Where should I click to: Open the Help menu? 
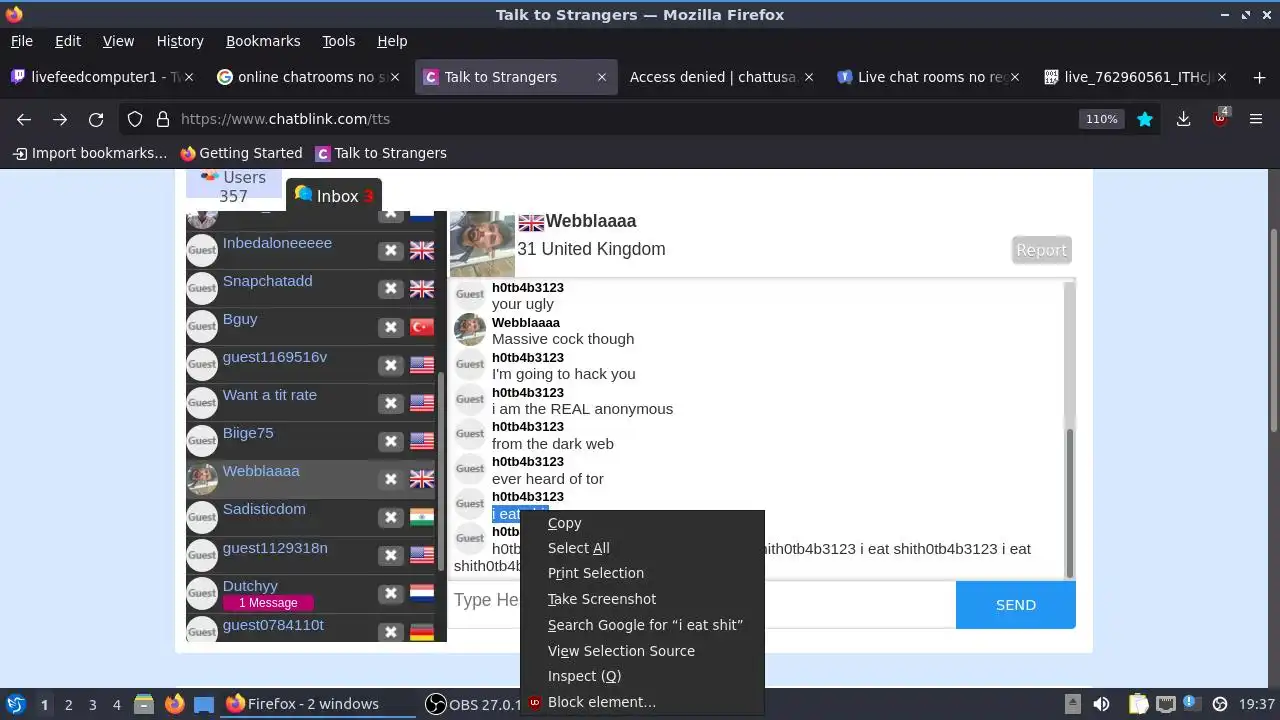point(392,41)
